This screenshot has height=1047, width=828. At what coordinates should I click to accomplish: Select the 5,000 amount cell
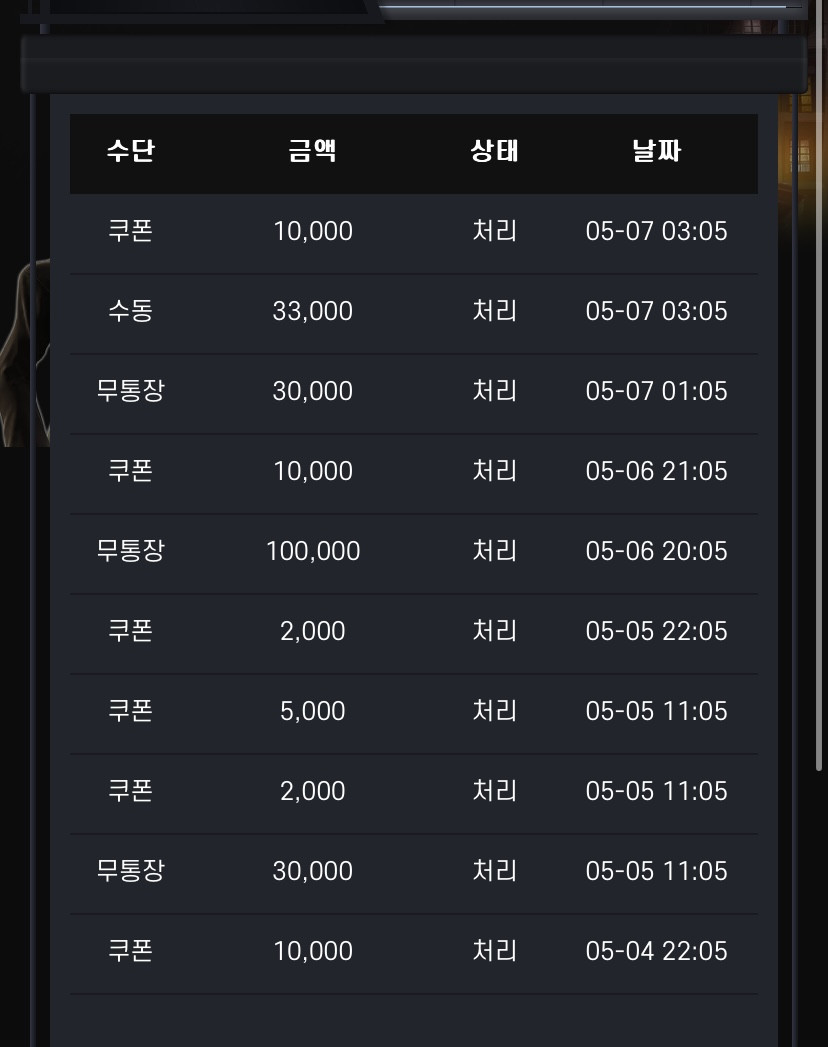click(x=313, y=711)
